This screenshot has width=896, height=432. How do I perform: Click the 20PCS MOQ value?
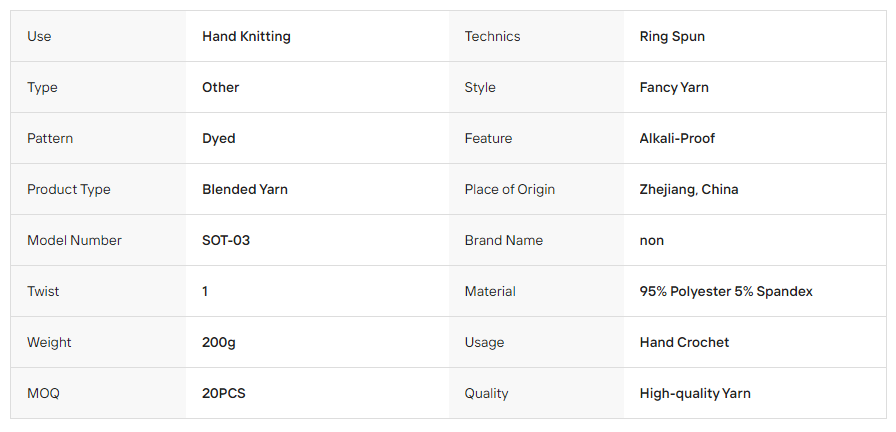click(x=223, y=393)
